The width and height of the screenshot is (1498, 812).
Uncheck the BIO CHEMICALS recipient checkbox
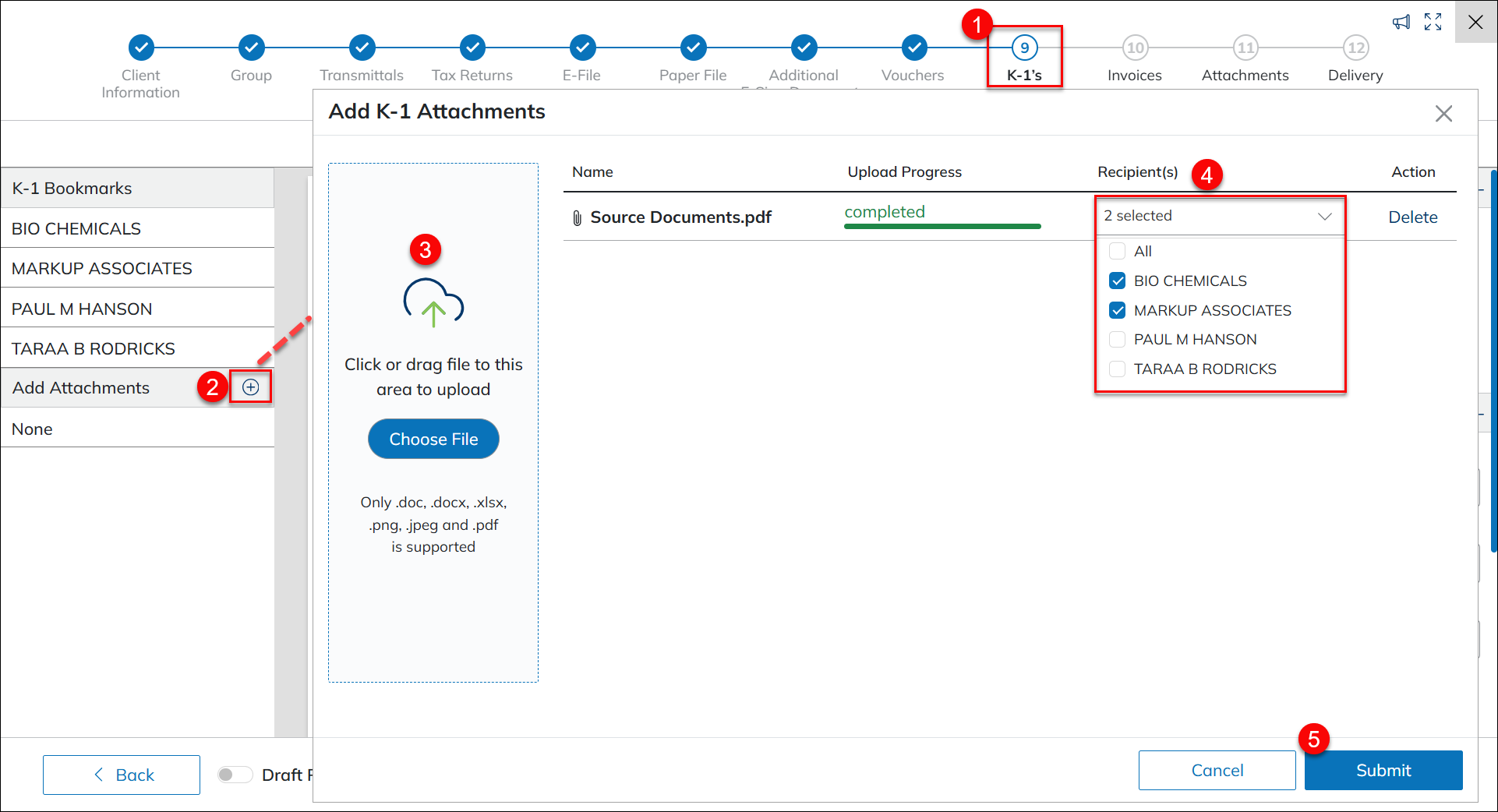pos(1117,281)
